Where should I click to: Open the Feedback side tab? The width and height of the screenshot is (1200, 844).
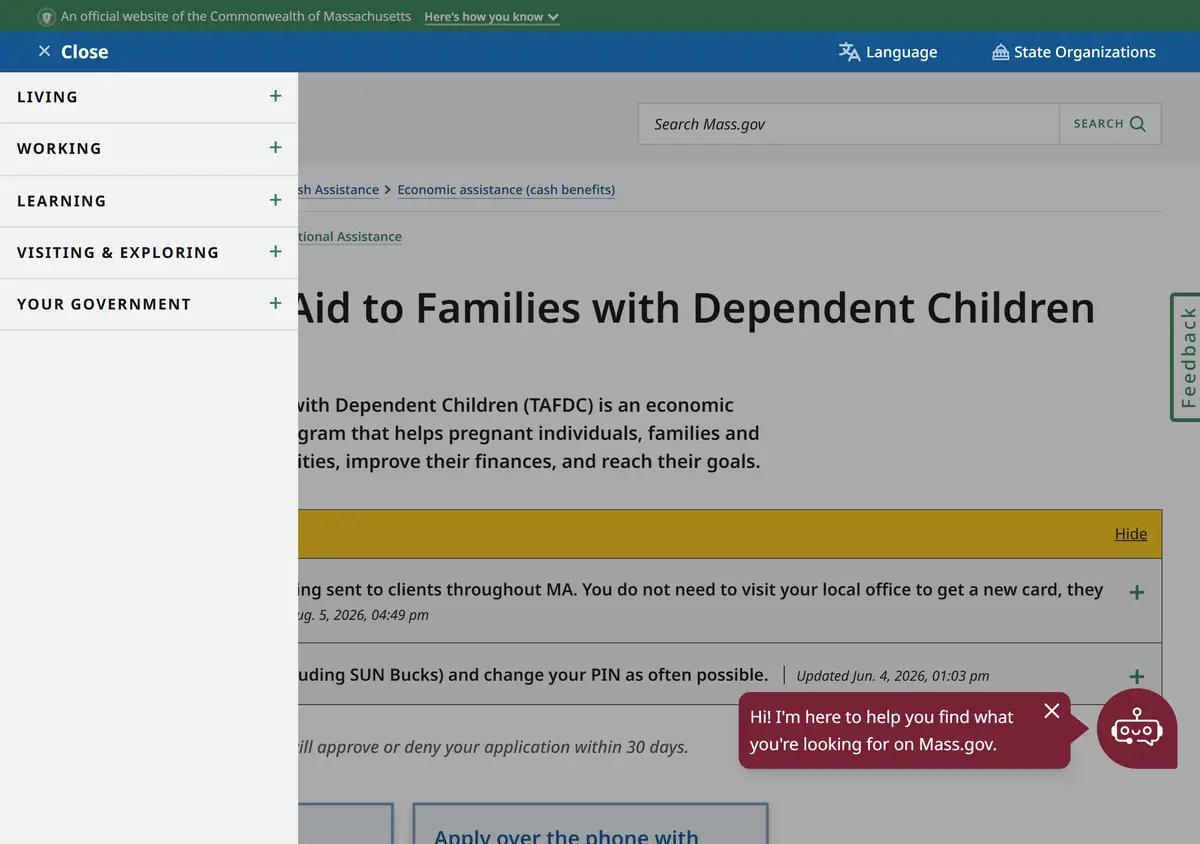point(1186,357)
